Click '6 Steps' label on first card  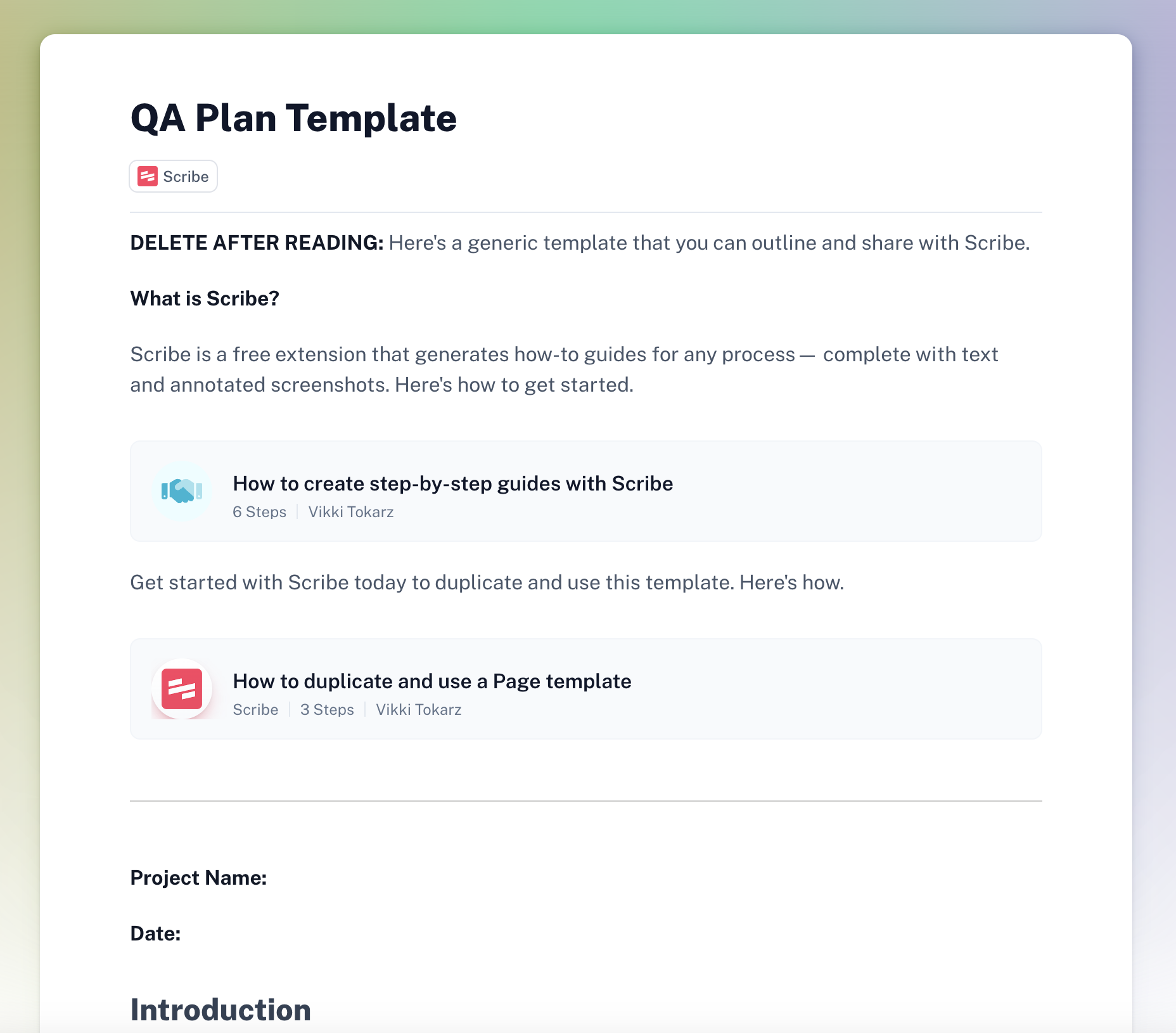(x=260, y=512)
